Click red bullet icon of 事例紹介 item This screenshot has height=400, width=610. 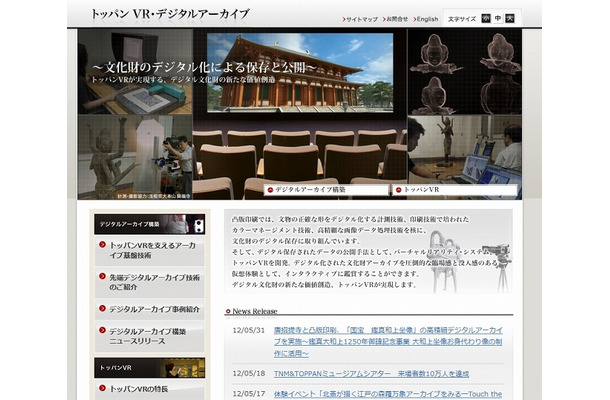pyautogui.click(x=102, y=308)
